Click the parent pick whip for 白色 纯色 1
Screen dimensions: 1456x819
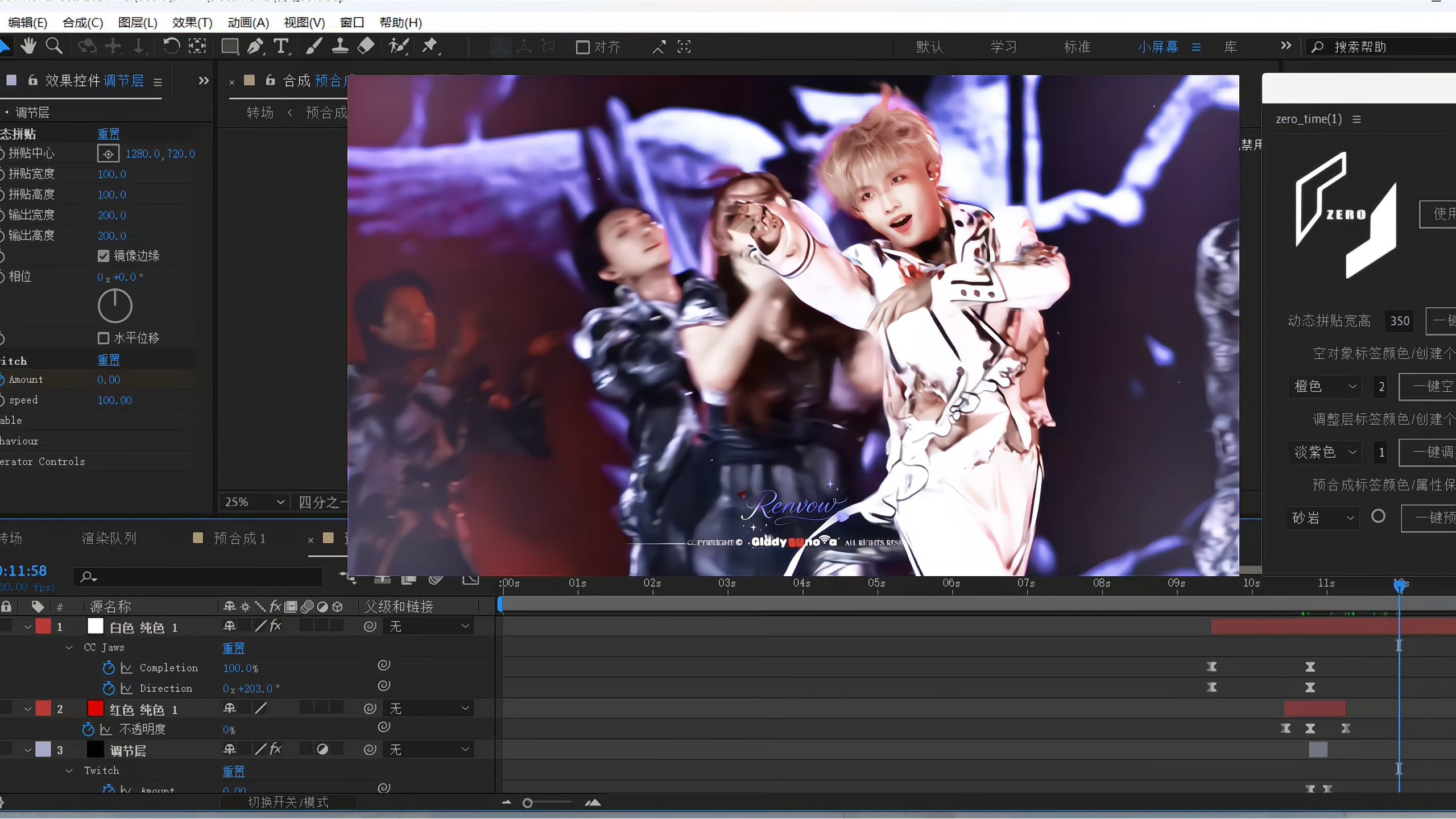(370, 627)
